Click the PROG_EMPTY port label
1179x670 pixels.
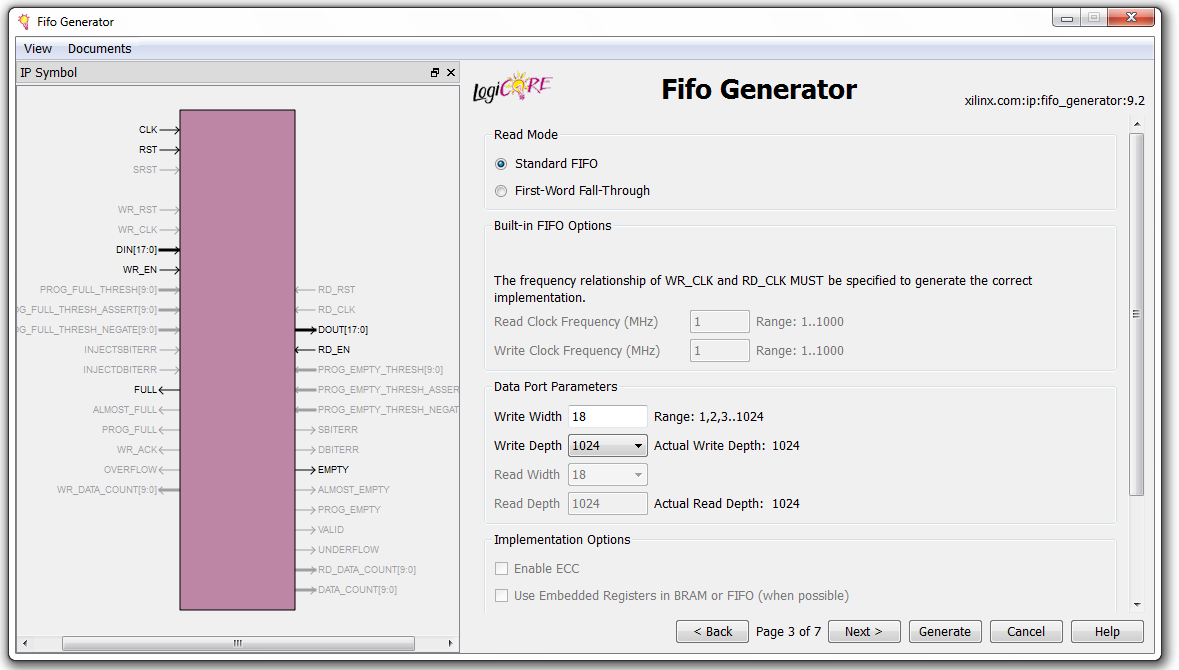tap(349, 510)
